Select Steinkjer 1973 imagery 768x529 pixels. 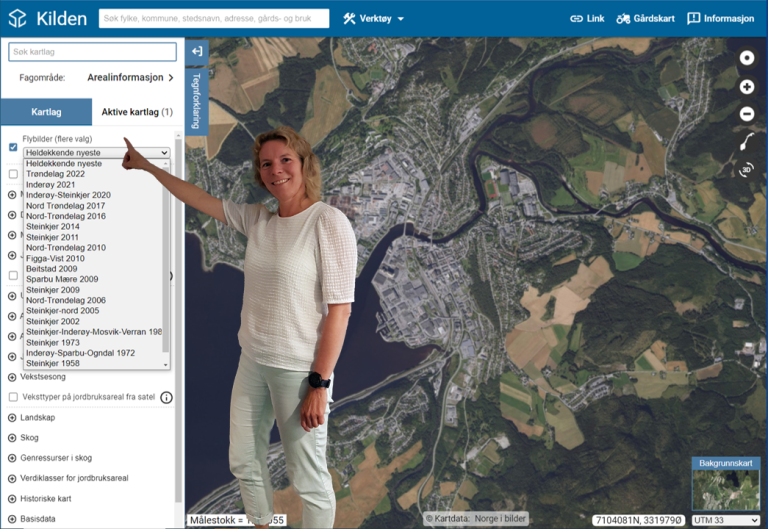[x=52, y=342]
